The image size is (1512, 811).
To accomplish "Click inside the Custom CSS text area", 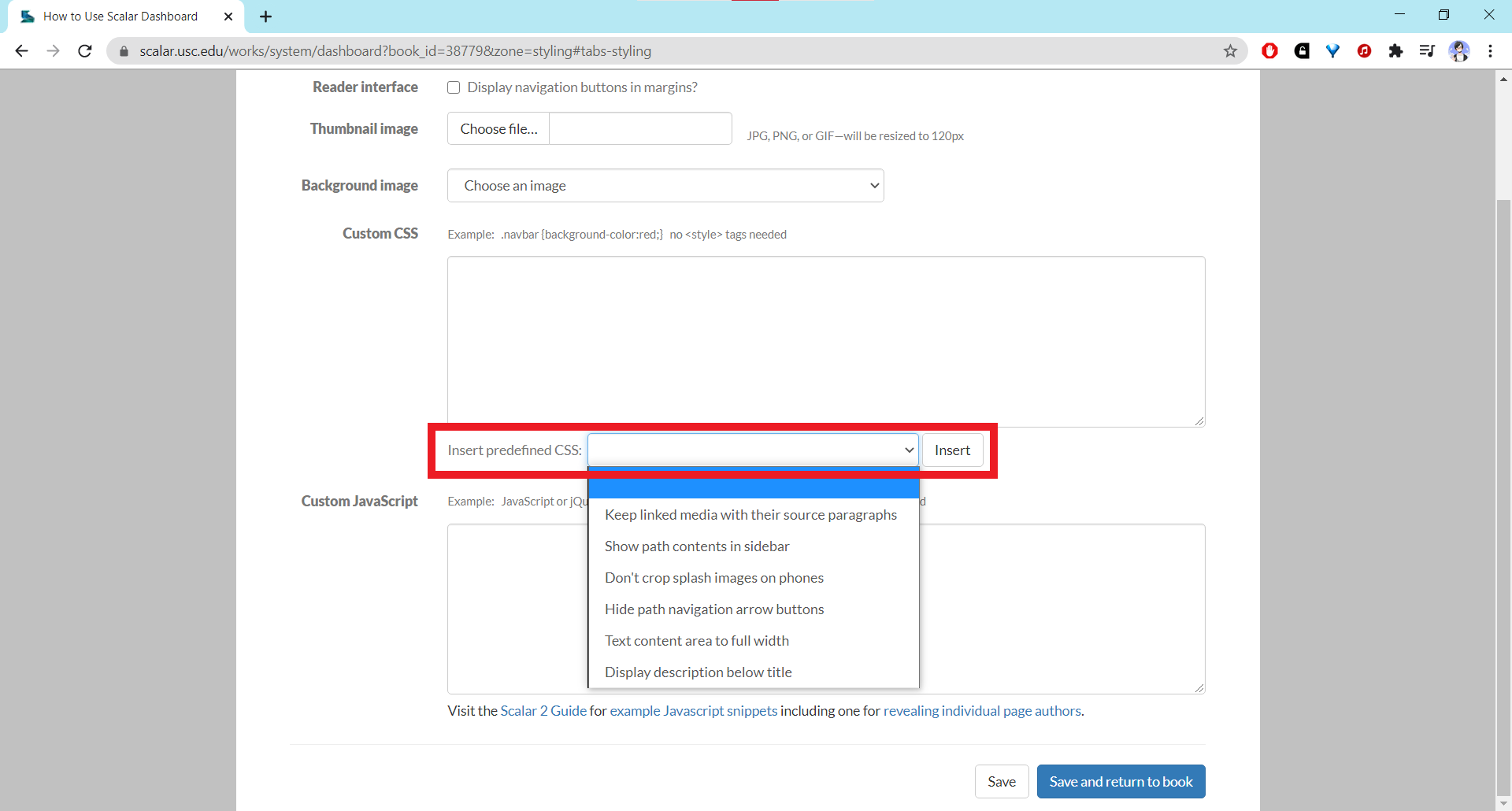I will tap(825, 341).
